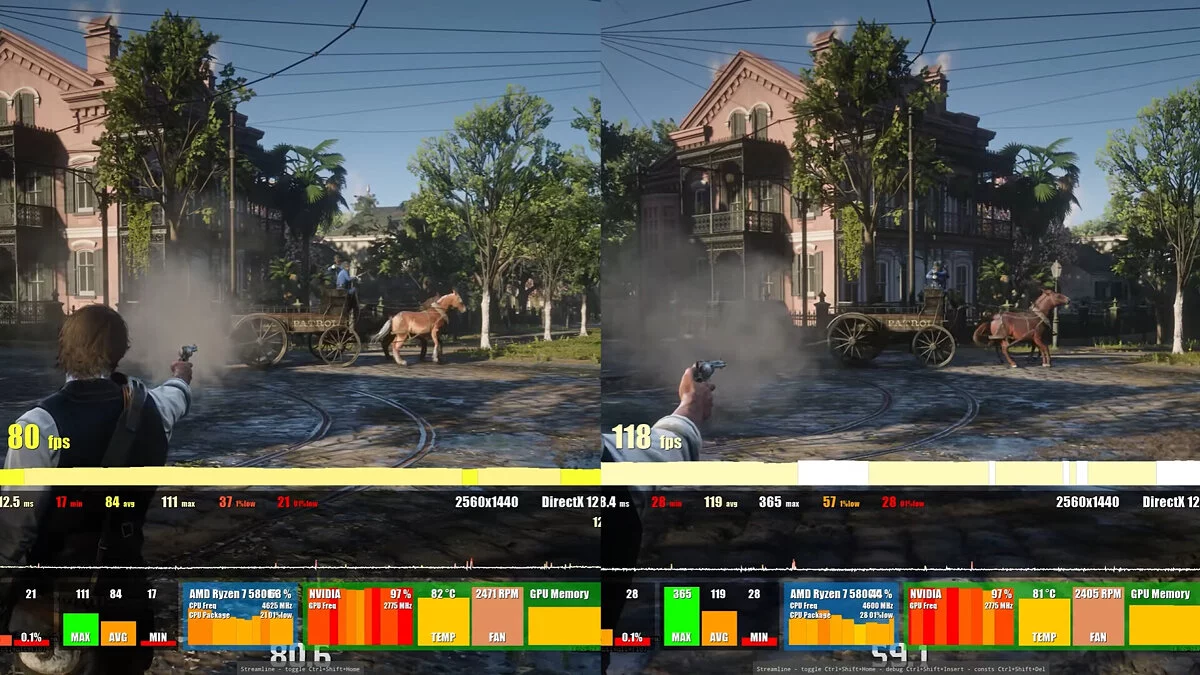Click the frametime graph line below 84 avg
1200x675 pixels.
(x=300, y=567)
